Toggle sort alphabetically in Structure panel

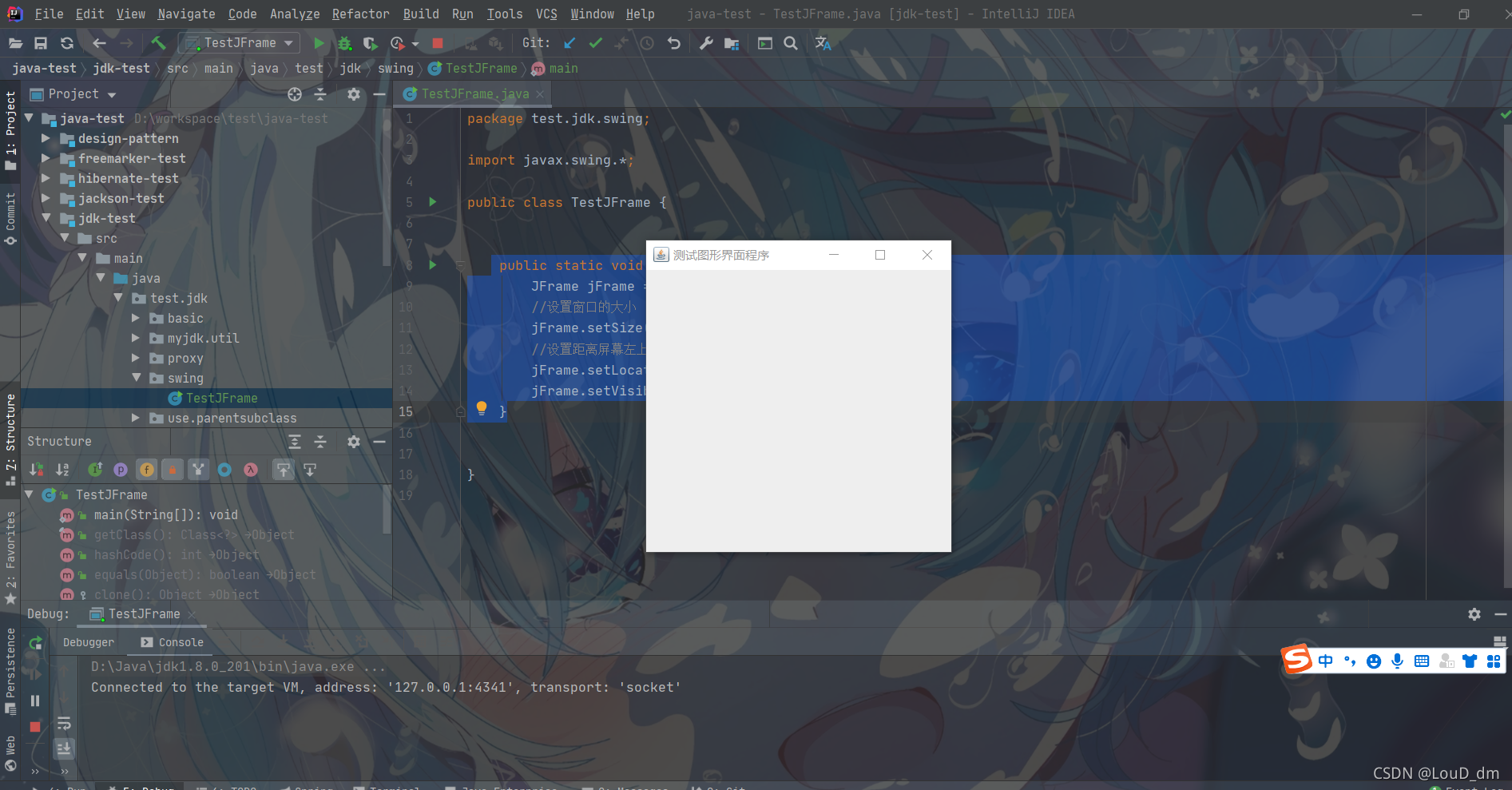pos(62,469)
